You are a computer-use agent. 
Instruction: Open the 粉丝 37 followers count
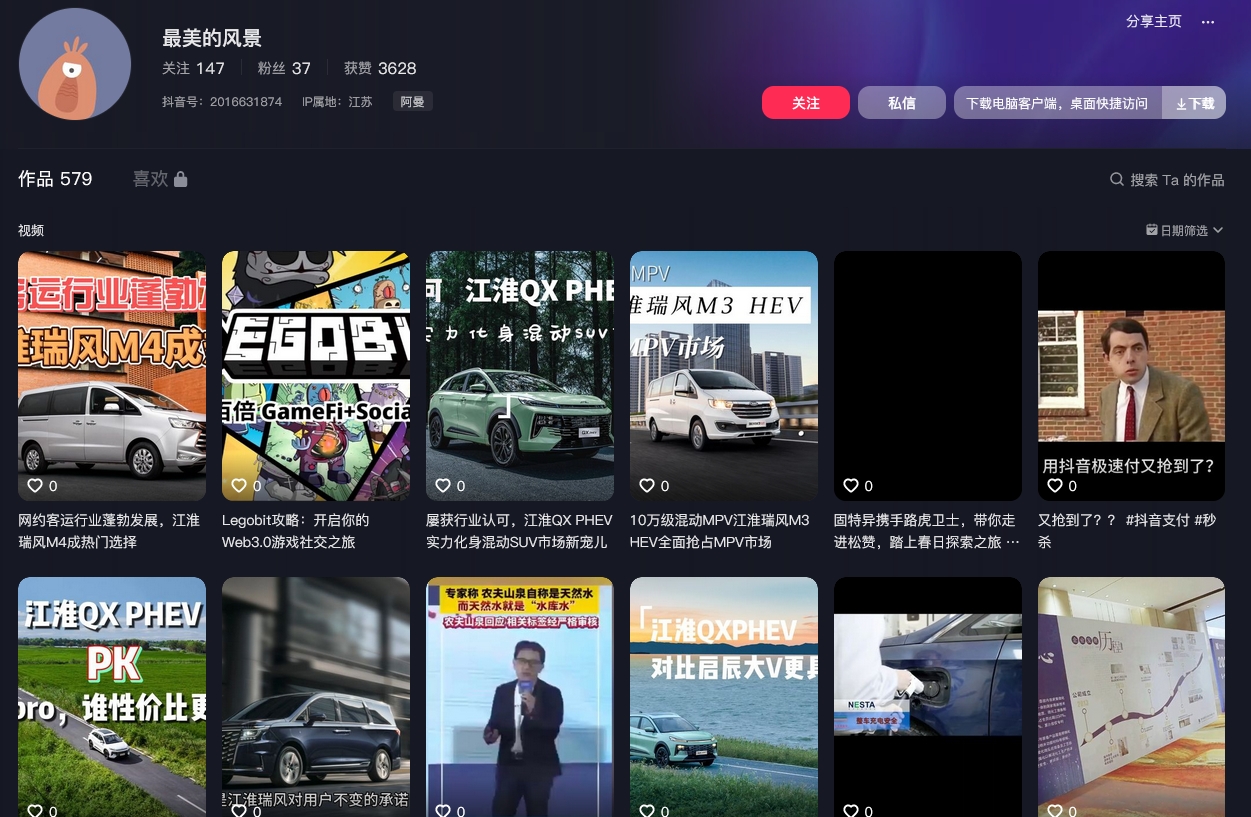point(284,68)
